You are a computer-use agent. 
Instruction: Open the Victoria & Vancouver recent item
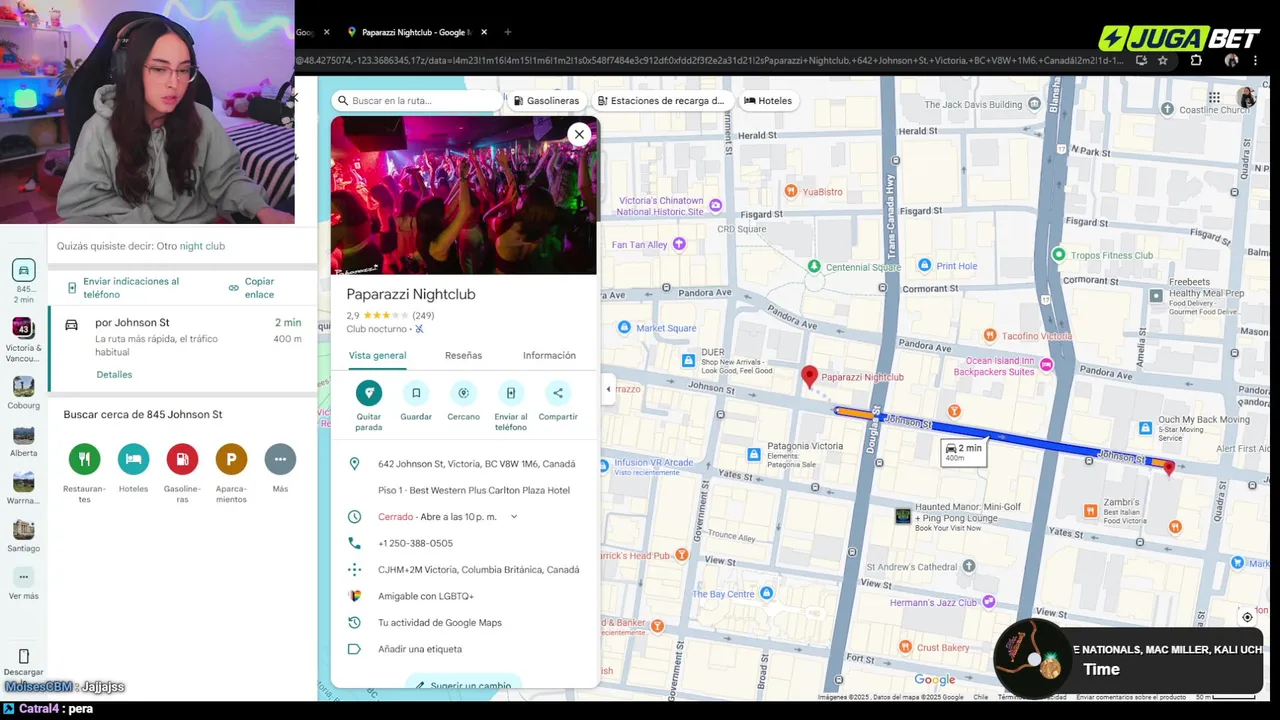tap(23, 341)
